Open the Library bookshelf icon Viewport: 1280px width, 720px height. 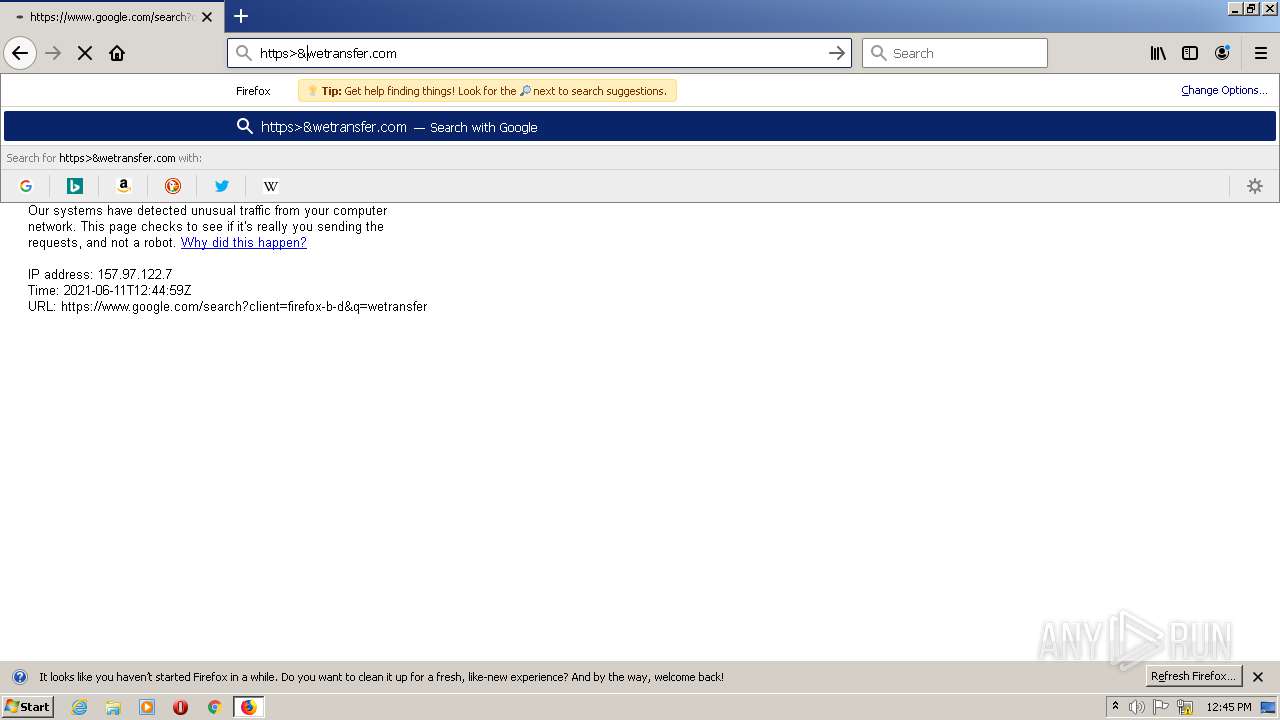pyautogui.click(x=1158, y=53)
